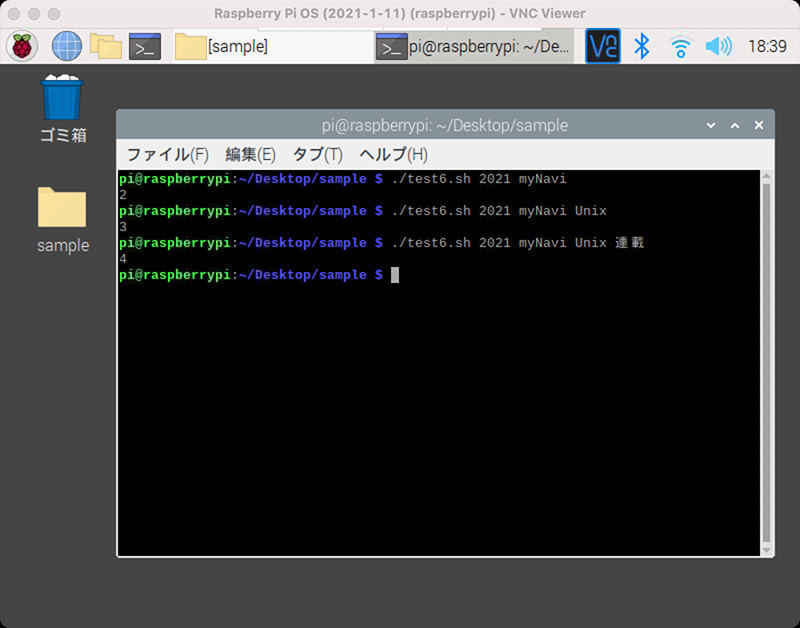The height and width of the screenshot is (628, 800).
Task: Open the Bluetooth tray menu
Action: pos(641,46)
